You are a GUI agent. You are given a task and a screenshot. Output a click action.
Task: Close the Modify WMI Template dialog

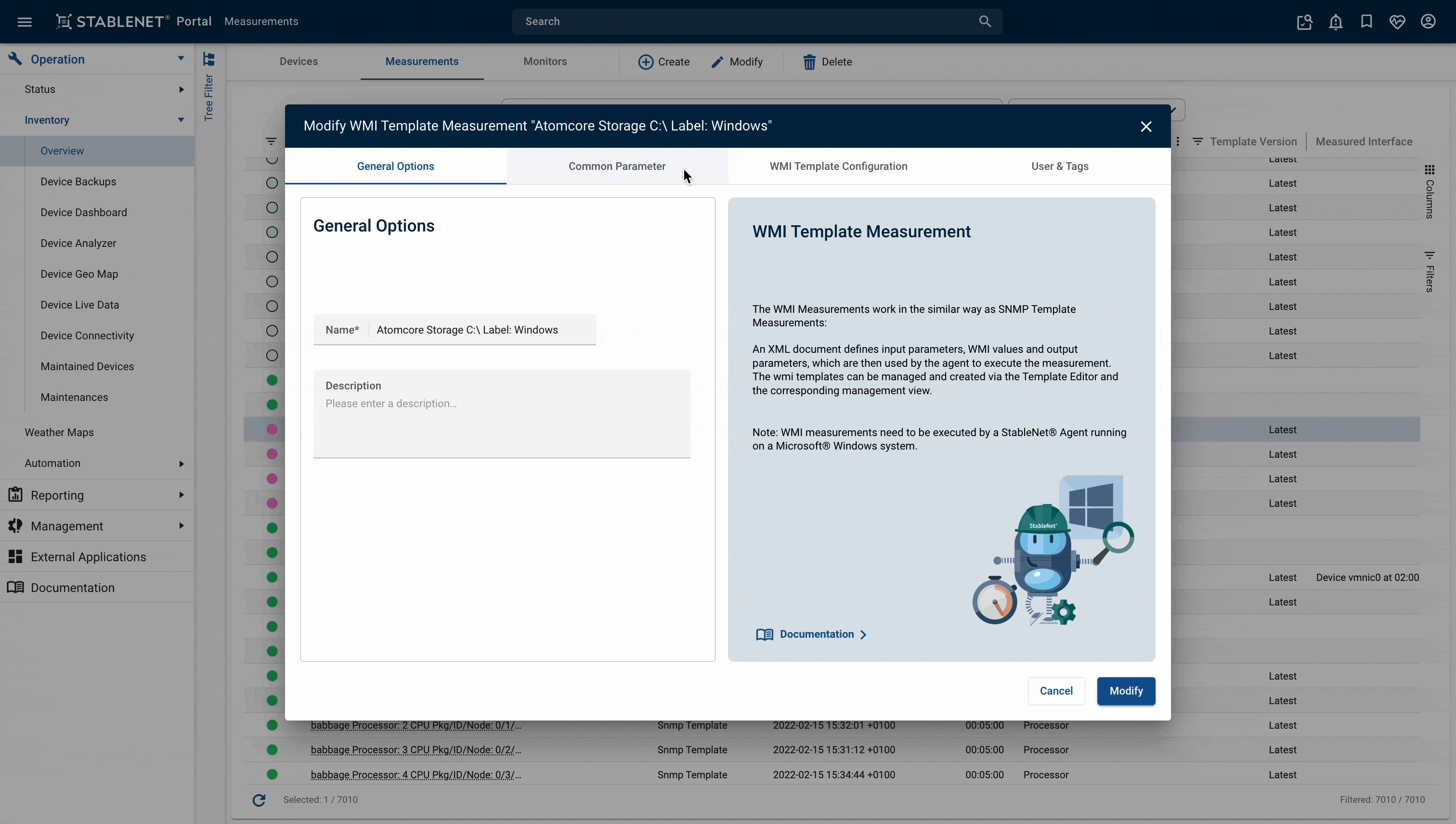1146,126
